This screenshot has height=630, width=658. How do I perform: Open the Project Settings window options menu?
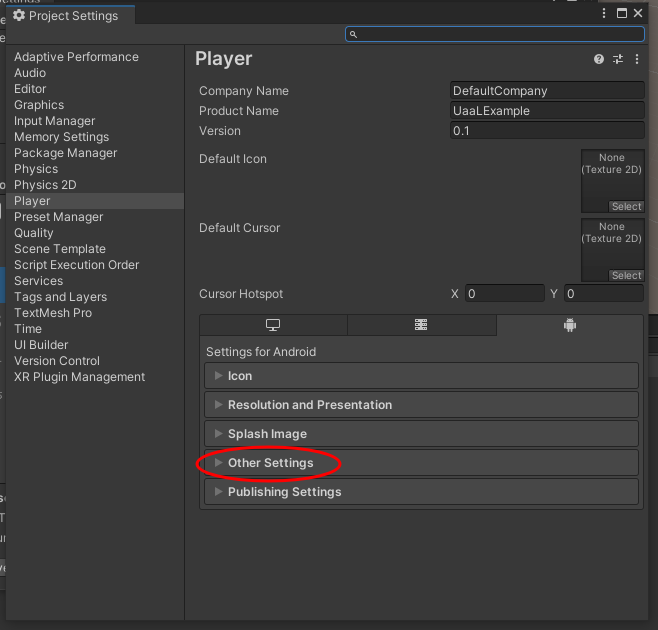pos(604,13)
